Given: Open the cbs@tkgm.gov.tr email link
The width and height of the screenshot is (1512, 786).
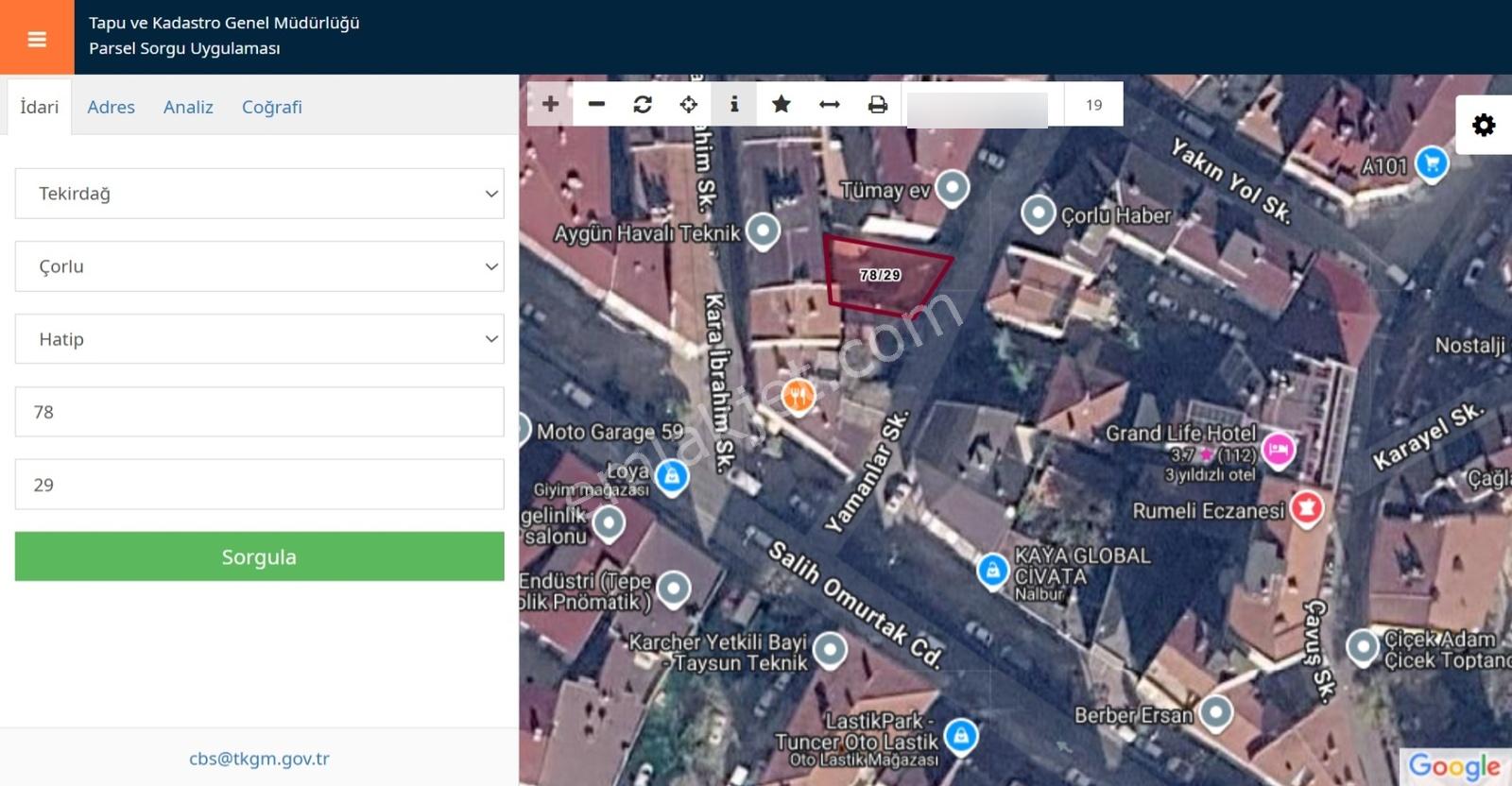Looking at the screenshot, I should click(259, 759).
